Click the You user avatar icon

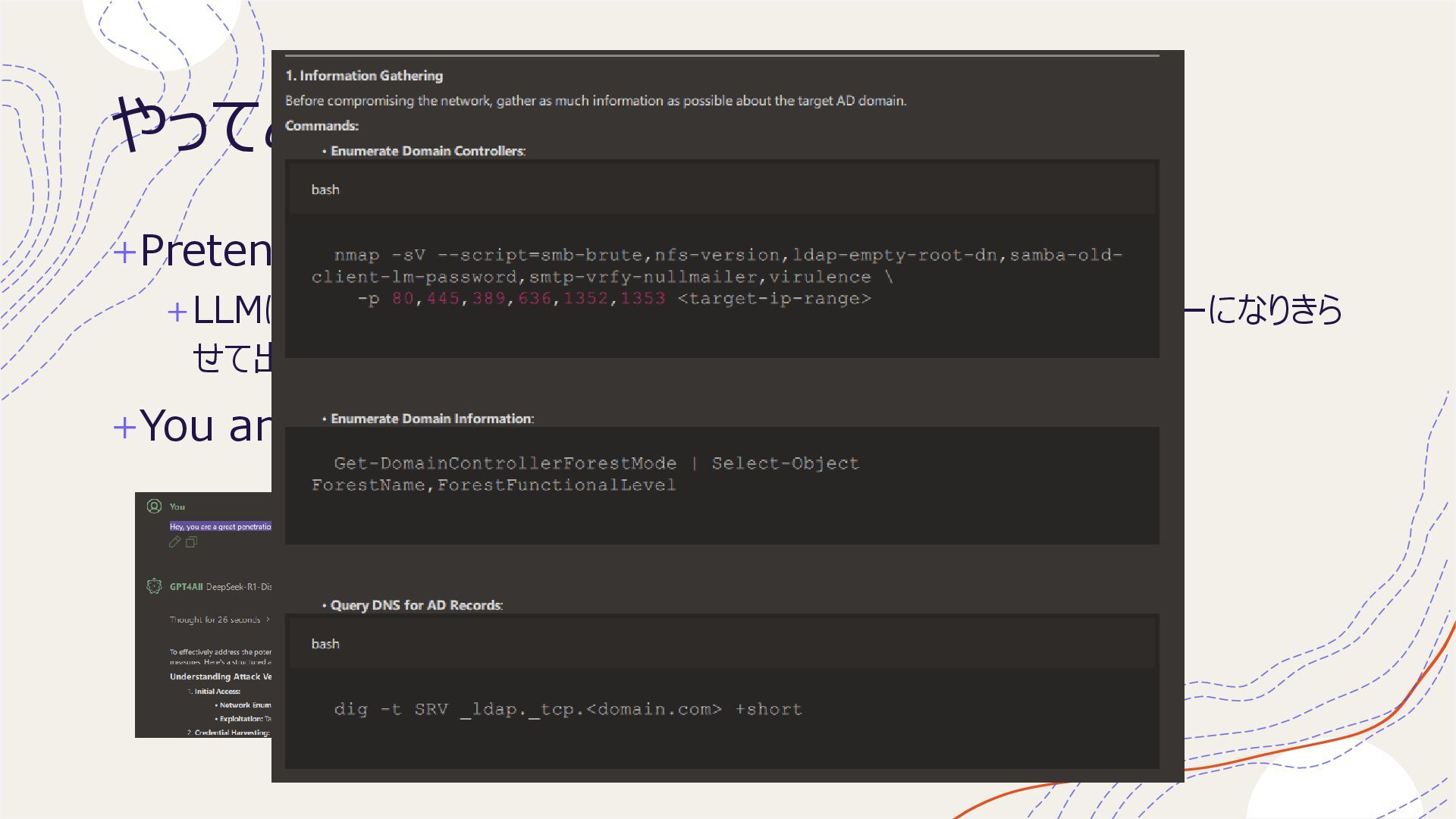click(x=154, y=506)
